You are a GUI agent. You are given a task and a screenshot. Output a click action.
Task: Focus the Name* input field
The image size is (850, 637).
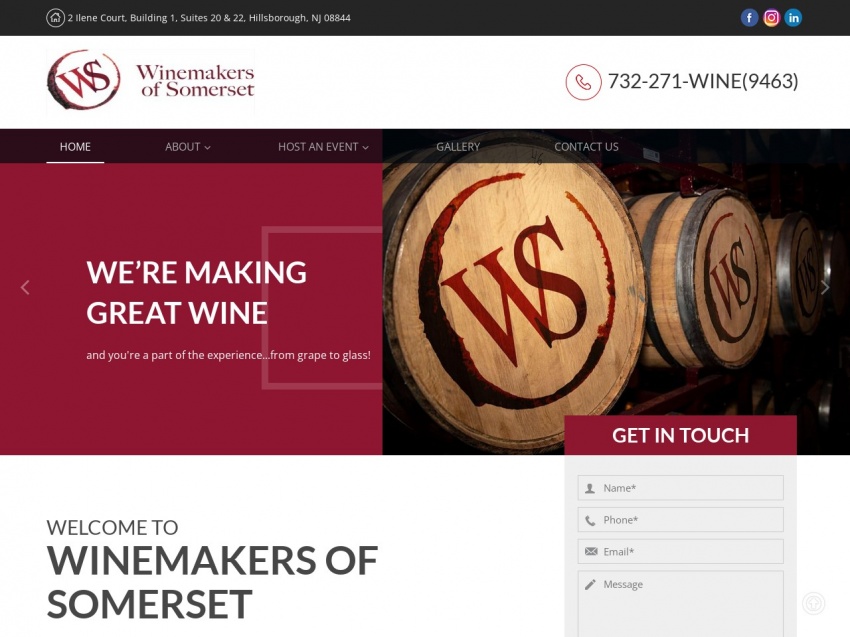click(x=680, y=488)
